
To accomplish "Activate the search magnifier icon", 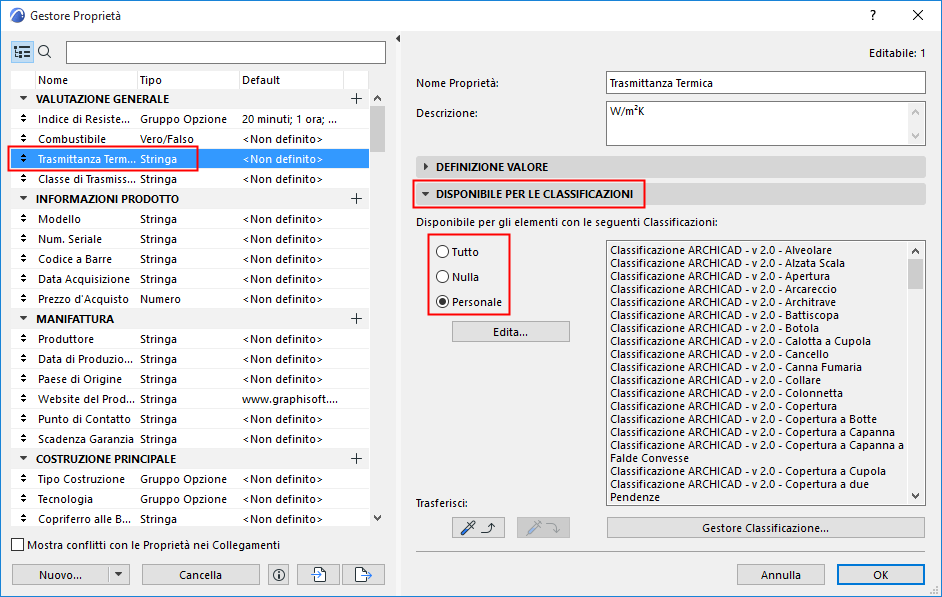I will click(45, 52).
